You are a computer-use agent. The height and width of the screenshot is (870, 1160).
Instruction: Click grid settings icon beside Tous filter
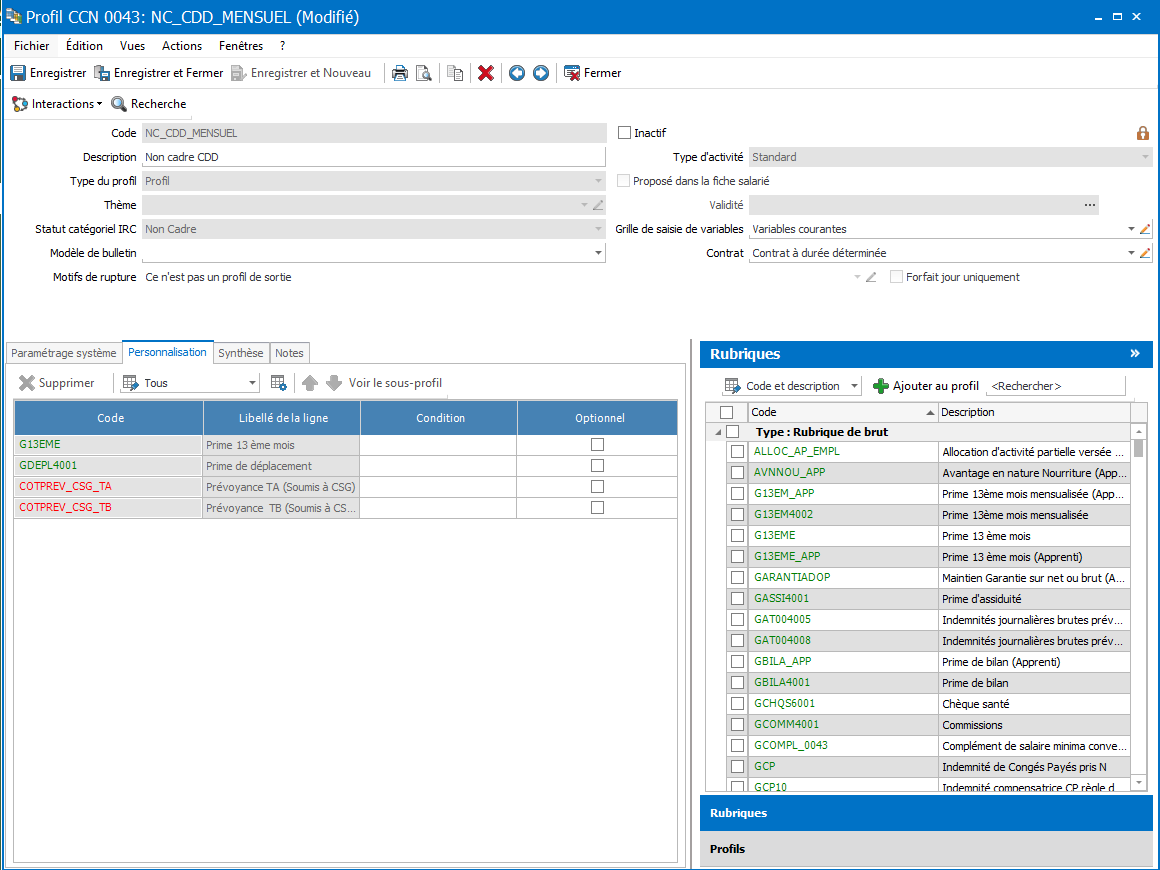(278, 383)
